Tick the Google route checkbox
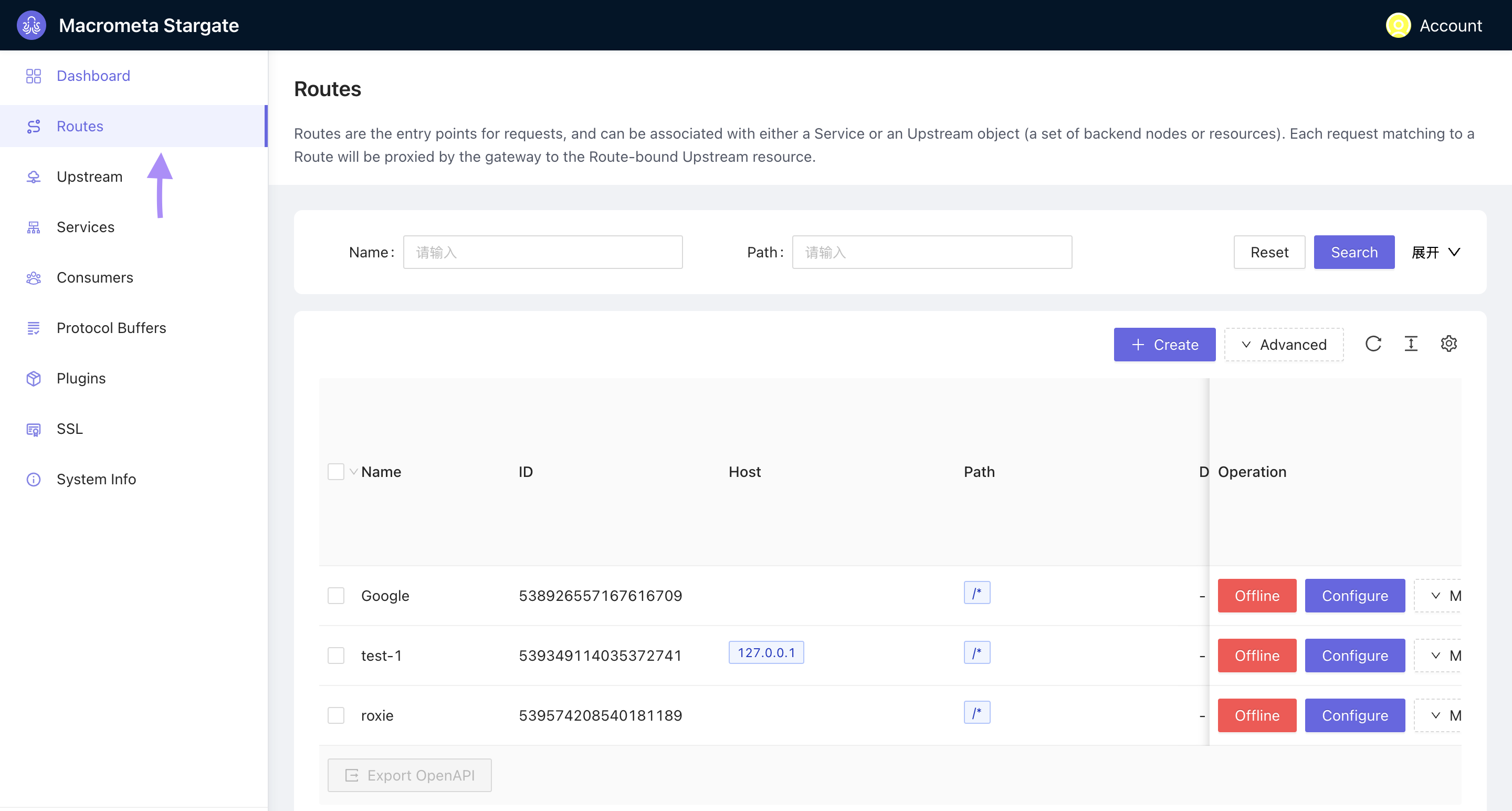This screenshot has height=811, width=1512. (336, 596)
